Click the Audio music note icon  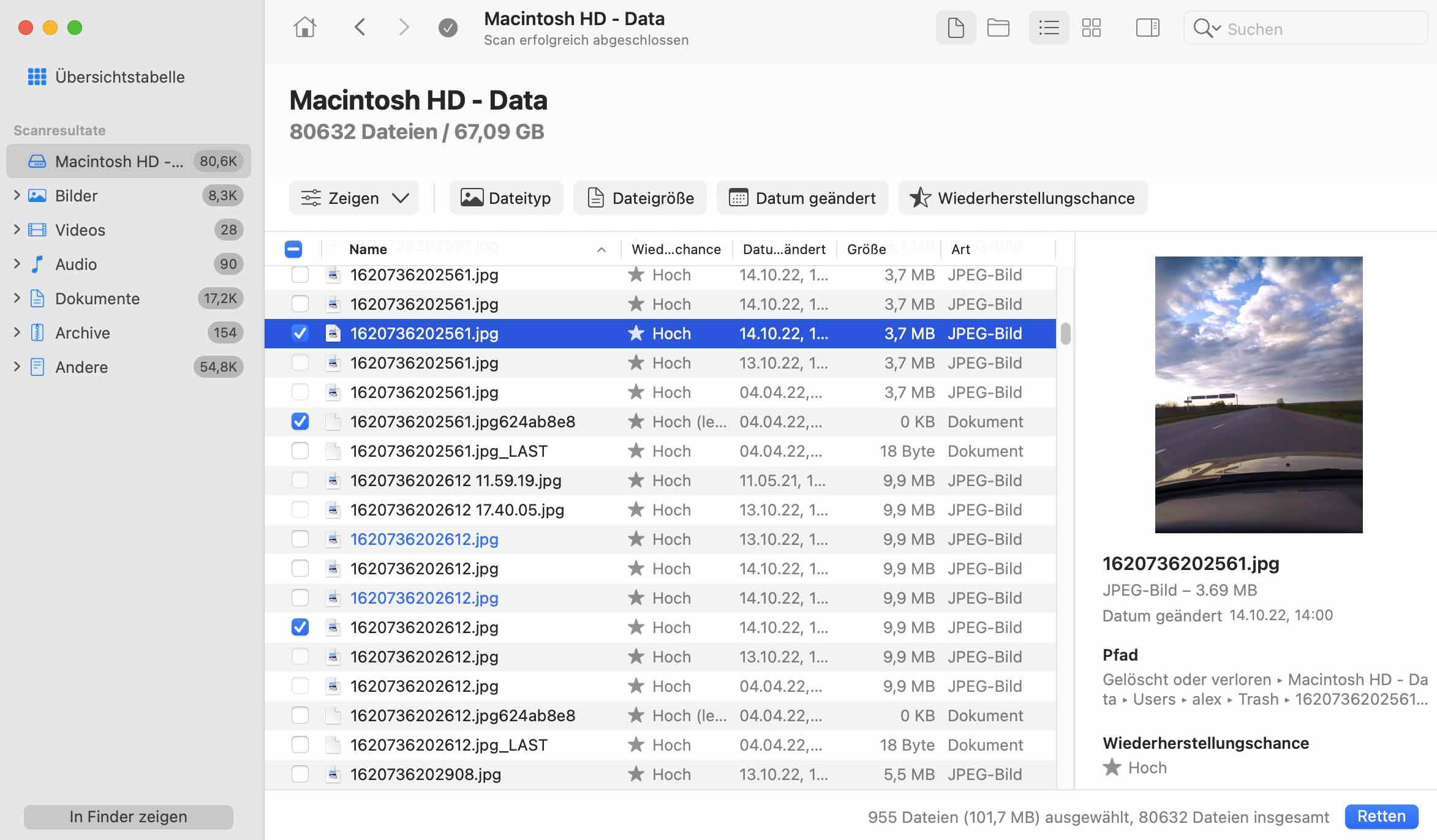tap(37, 264)
